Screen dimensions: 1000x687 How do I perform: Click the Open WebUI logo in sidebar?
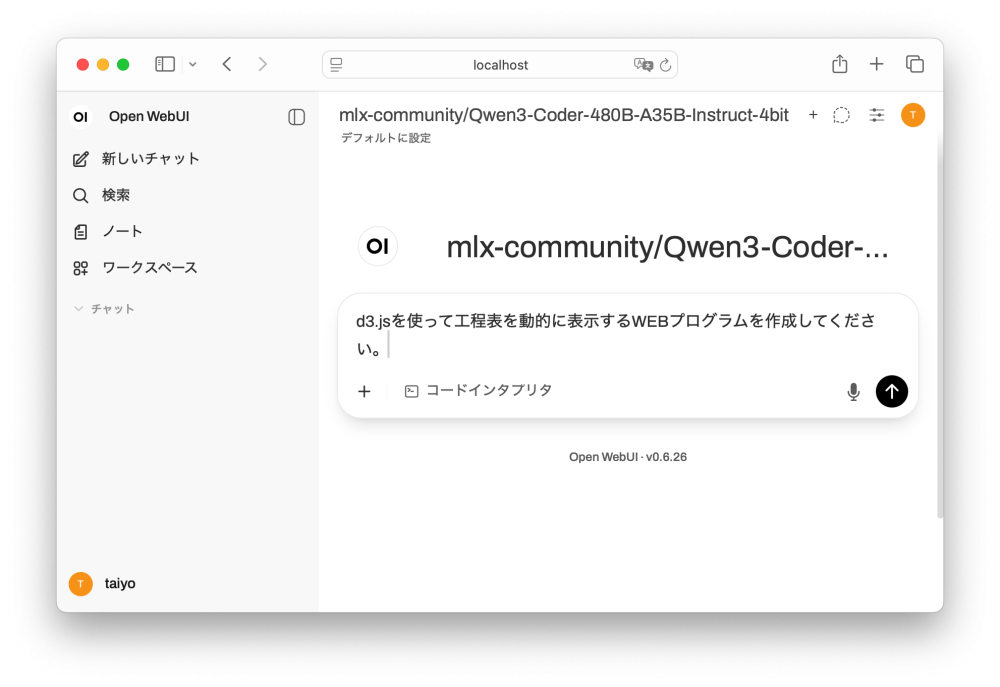click(x=80, y=117)
